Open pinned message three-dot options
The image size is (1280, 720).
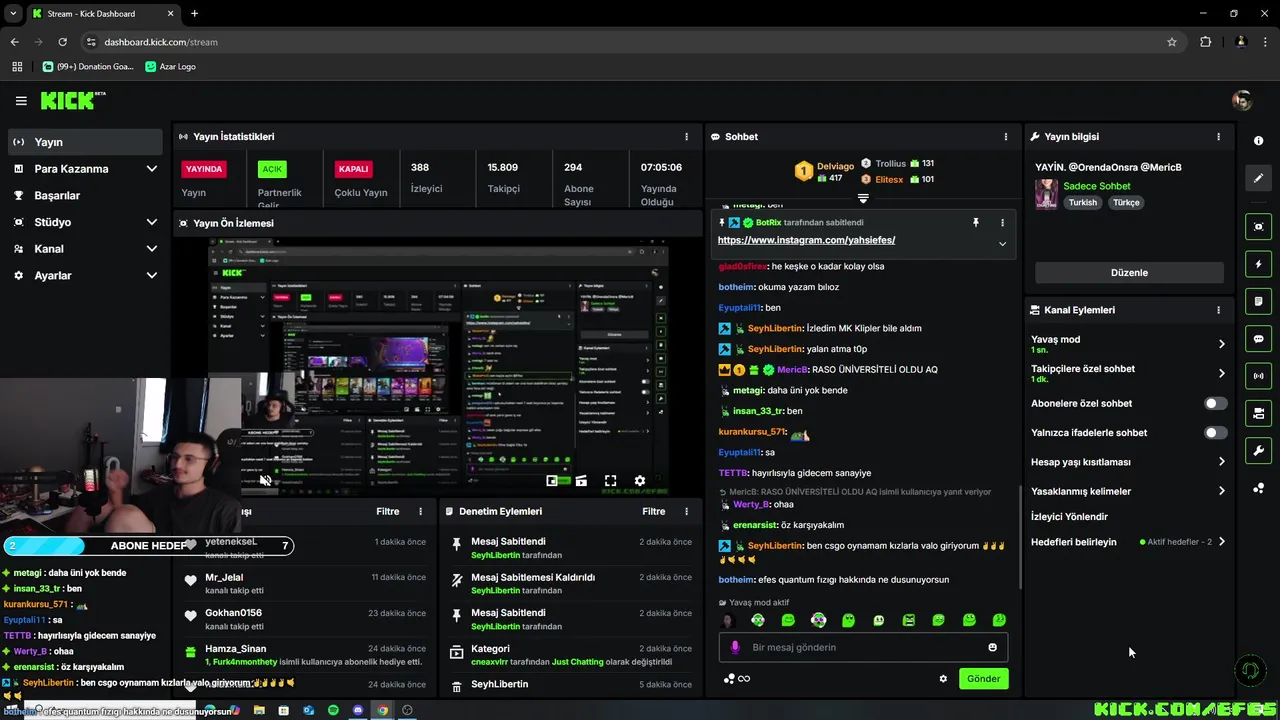coord(1002,222)
